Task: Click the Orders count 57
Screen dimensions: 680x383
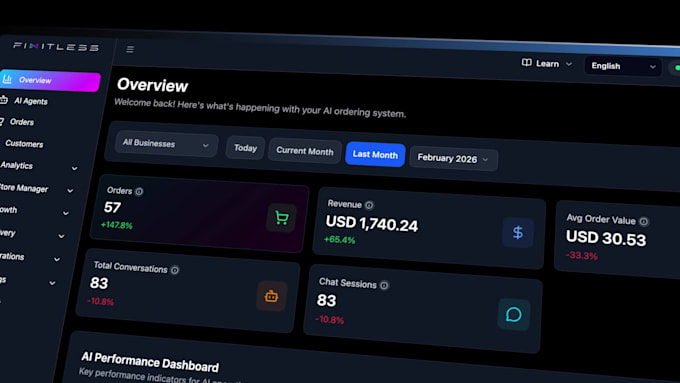Action: (x=112, y=207)
